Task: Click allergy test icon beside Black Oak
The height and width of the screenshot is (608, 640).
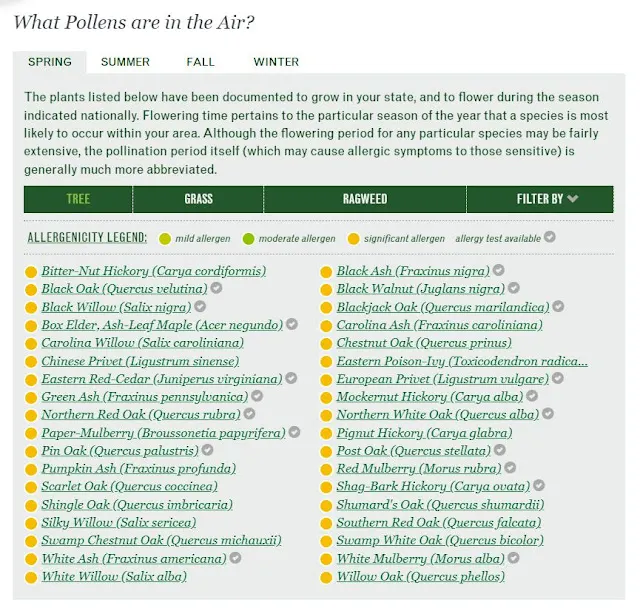Action: pyautogui.click(x=216, y=289)
